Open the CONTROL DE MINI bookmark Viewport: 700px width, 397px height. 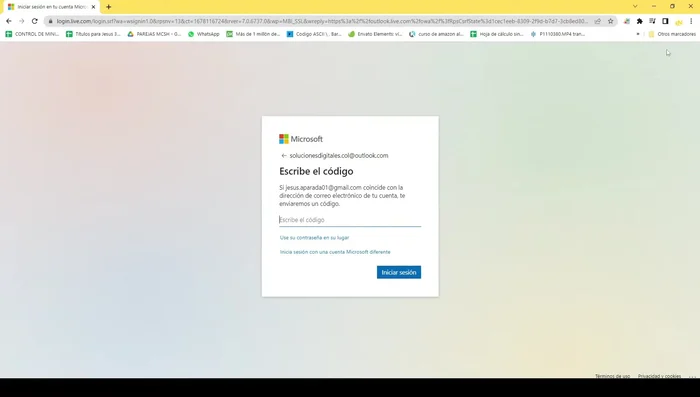(32, 34)
